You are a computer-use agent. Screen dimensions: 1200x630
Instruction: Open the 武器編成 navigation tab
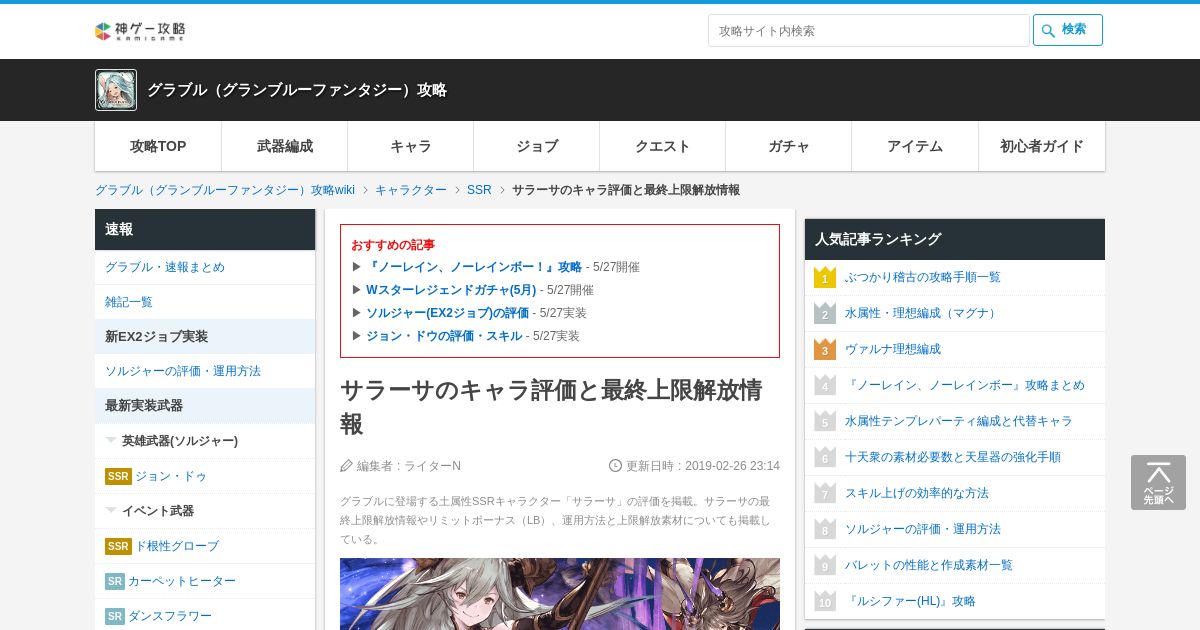point(285,146)
